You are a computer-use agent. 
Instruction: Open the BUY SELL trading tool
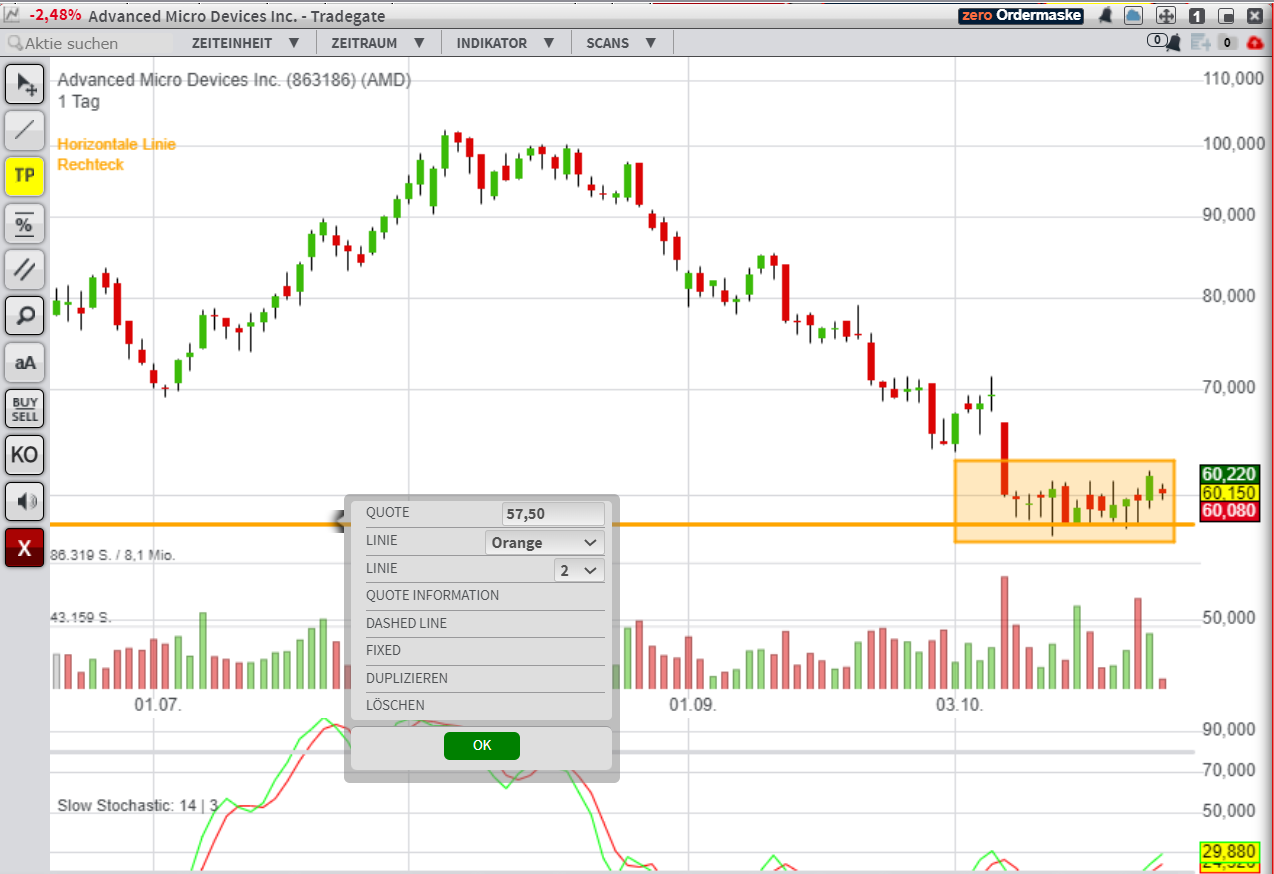click(x=24, y=409)
